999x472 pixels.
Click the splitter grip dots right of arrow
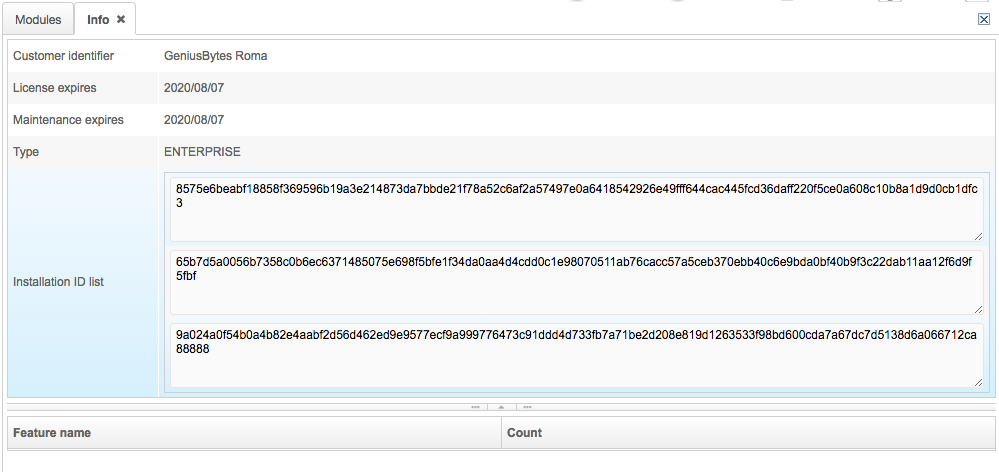[528, 406]
